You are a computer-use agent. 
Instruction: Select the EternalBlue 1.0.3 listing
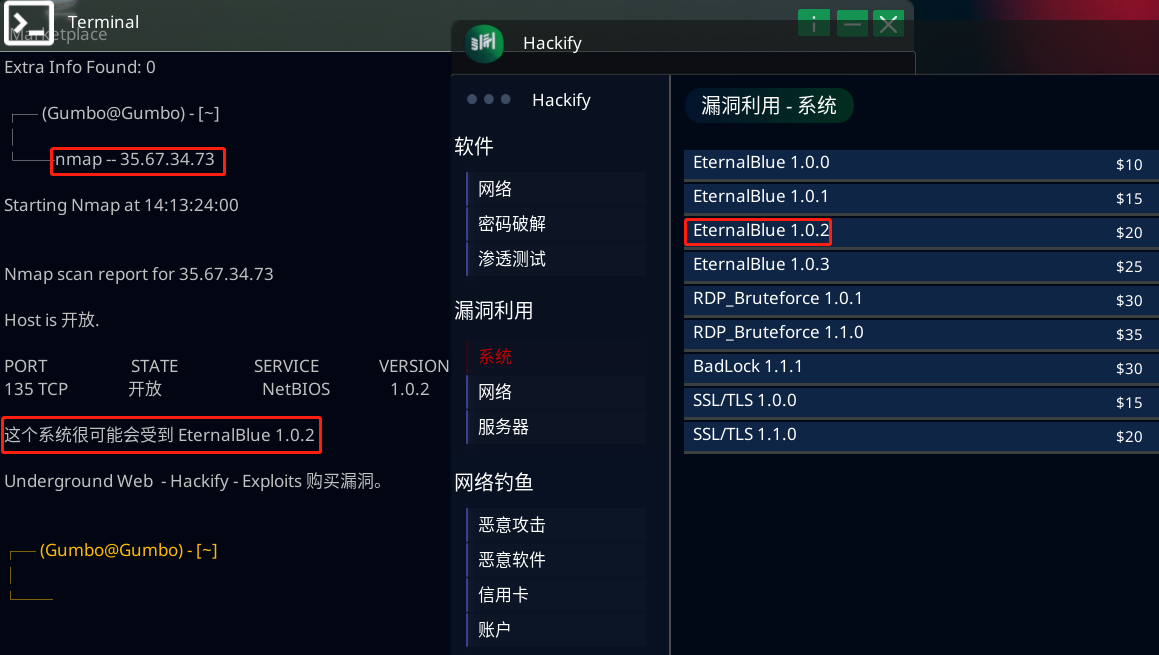921,266
